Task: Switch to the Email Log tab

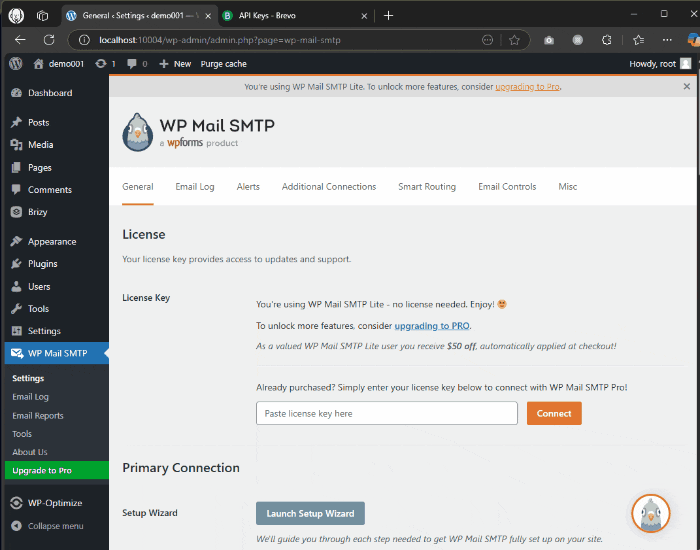Action: [195, 187]
